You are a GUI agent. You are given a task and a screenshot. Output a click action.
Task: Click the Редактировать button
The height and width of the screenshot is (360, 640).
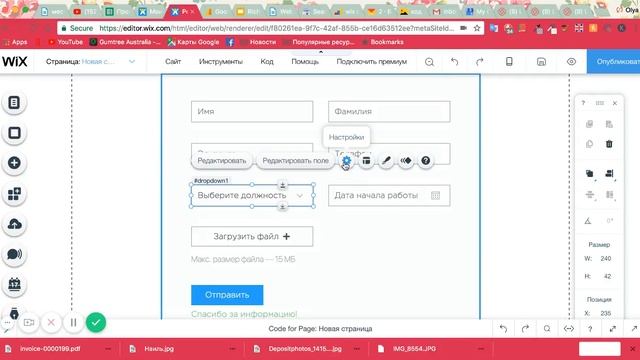(222, 161)
